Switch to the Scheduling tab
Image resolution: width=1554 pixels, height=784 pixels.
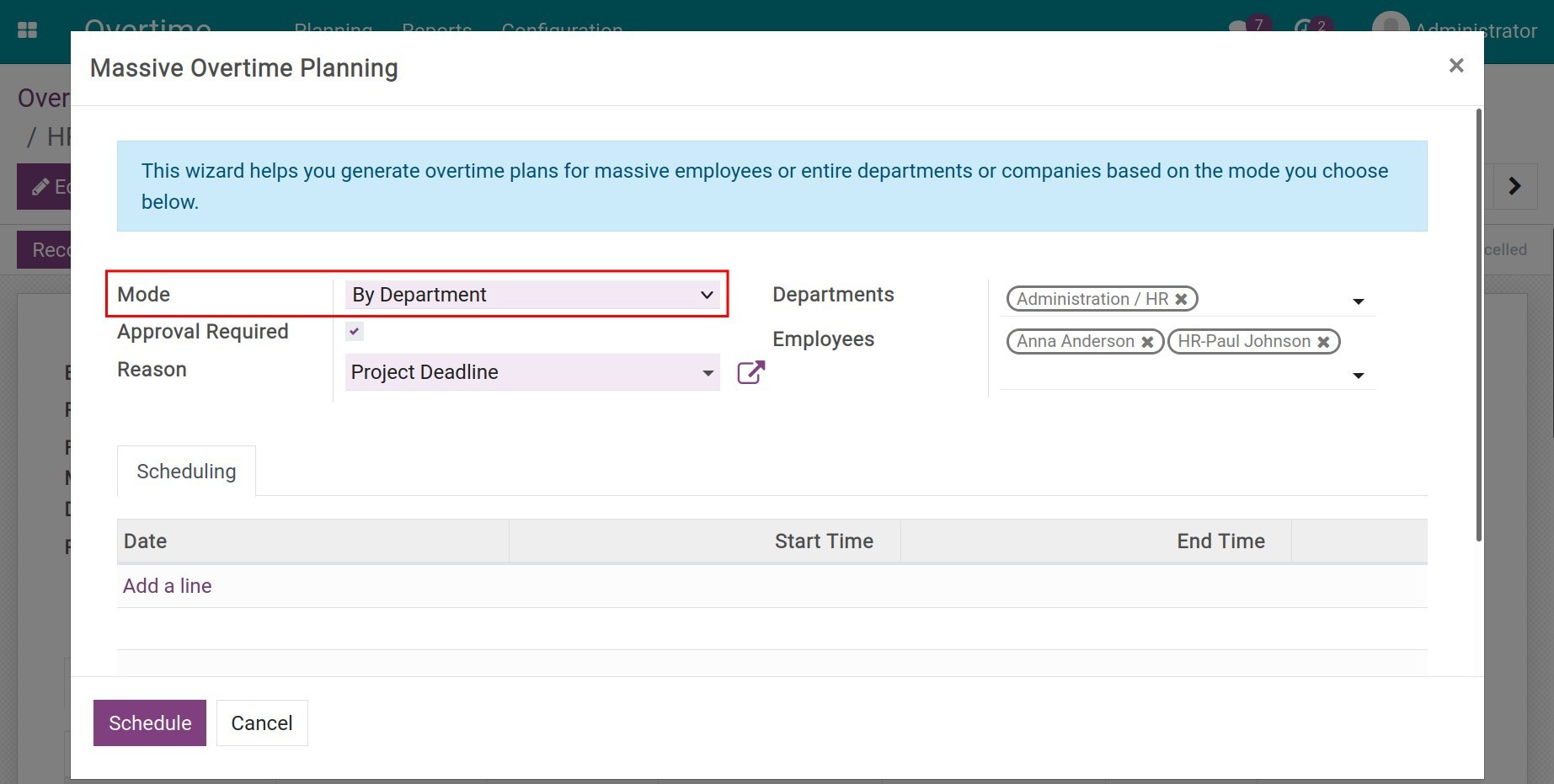186,472
